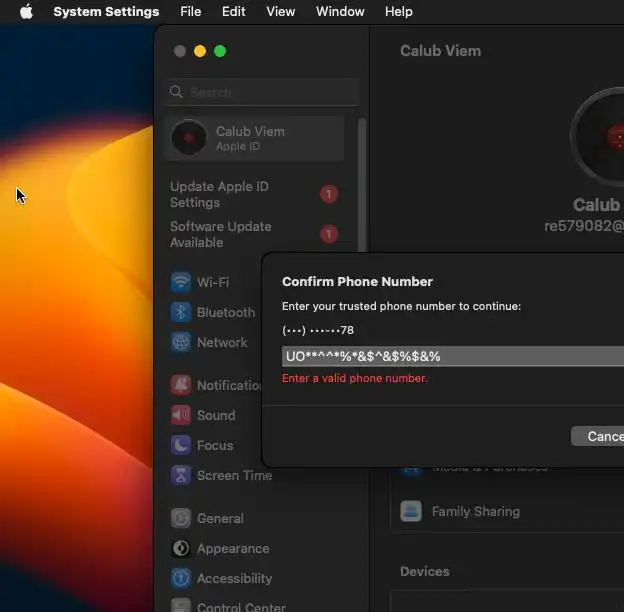Click the Confirm Phone Number heading
Viewport: 624px width, 612px height.
[x=357, y=281]
